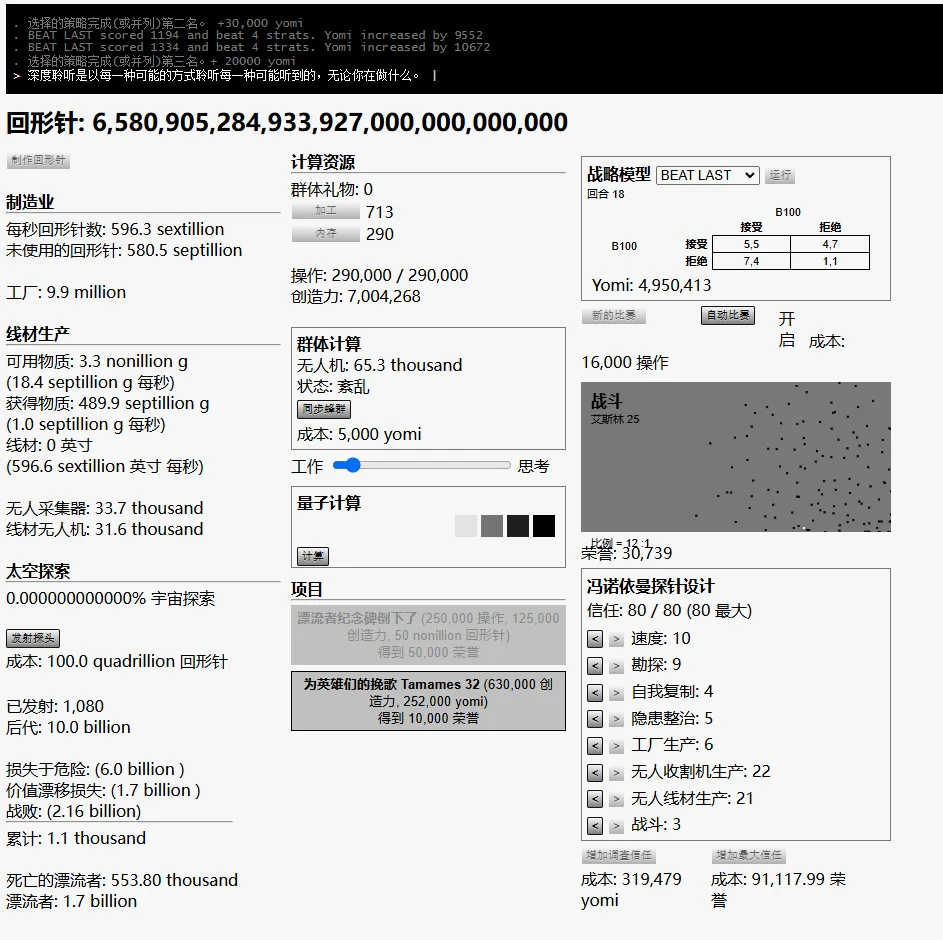
Task: Click the lightest quantum chip square
Action: point(466,526)
